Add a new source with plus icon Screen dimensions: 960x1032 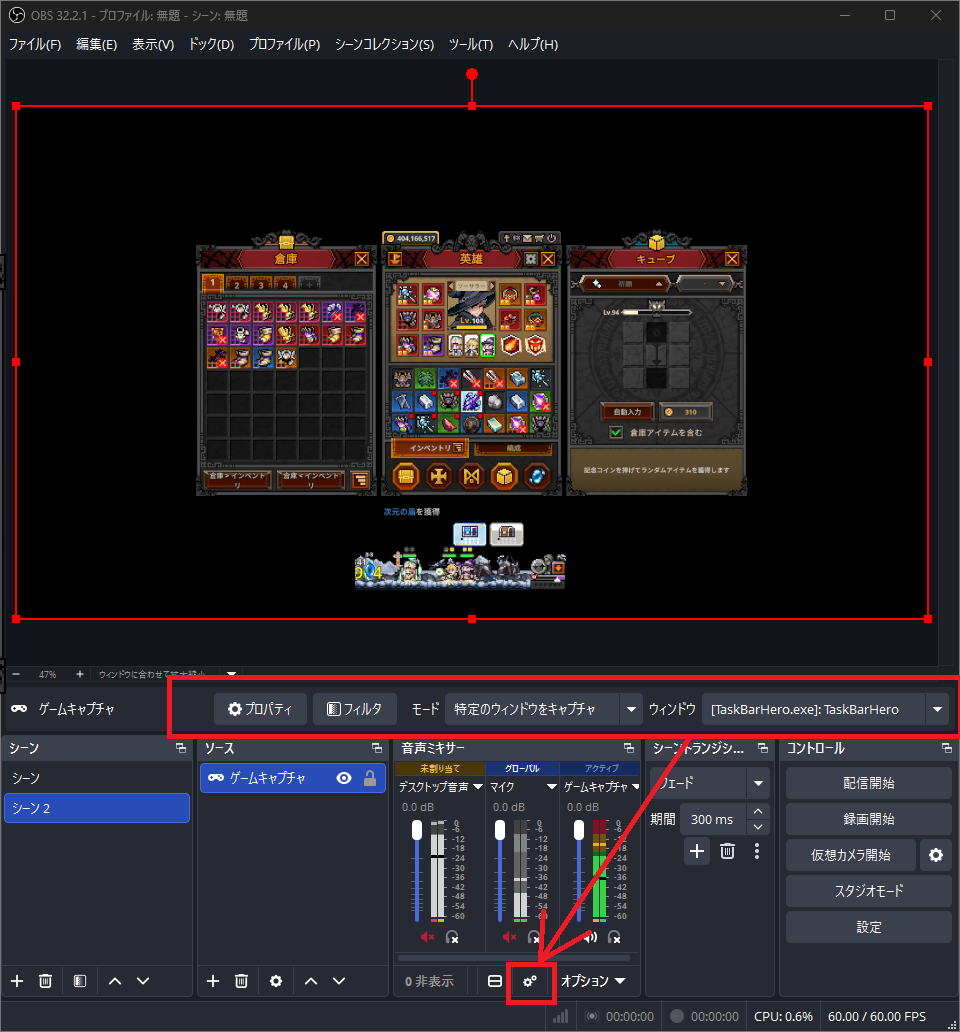(x=213, y=981)
